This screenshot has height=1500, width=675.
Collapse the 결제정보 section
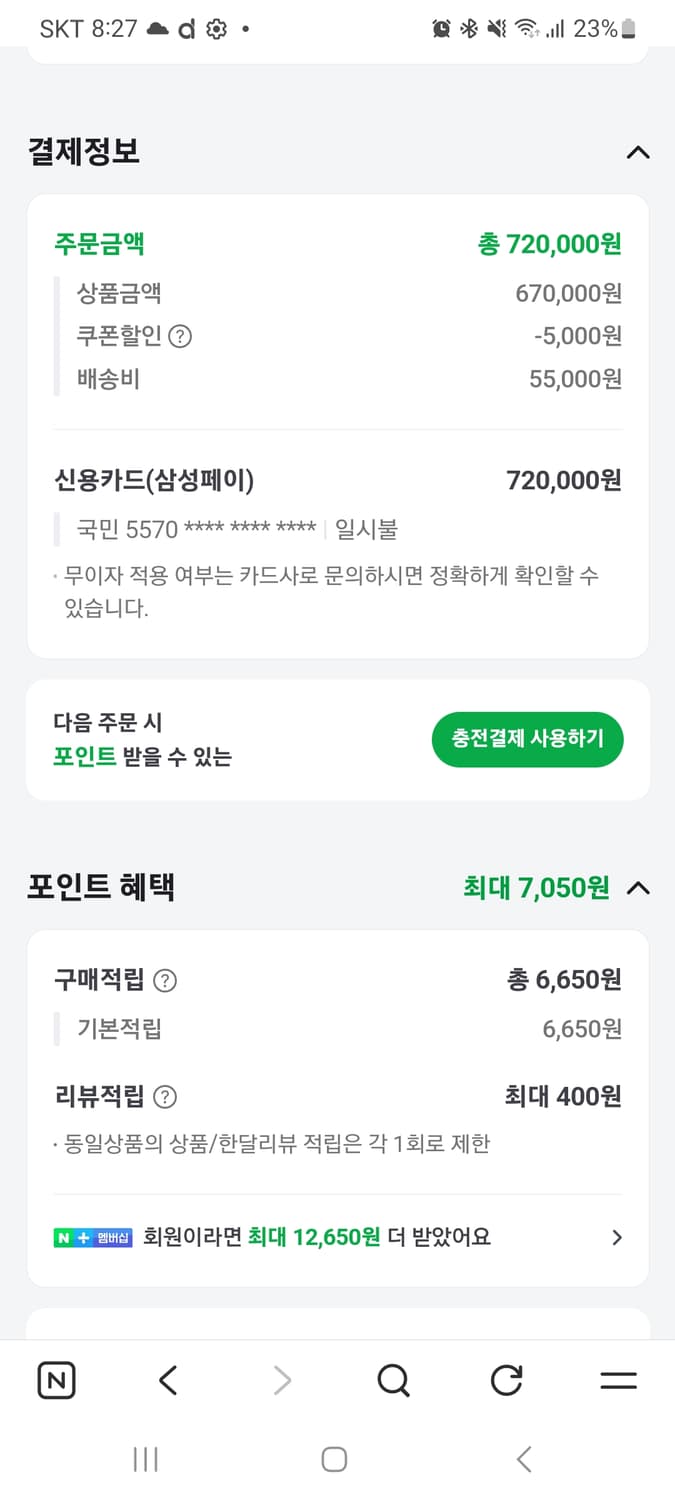click(x=638, y=152)
